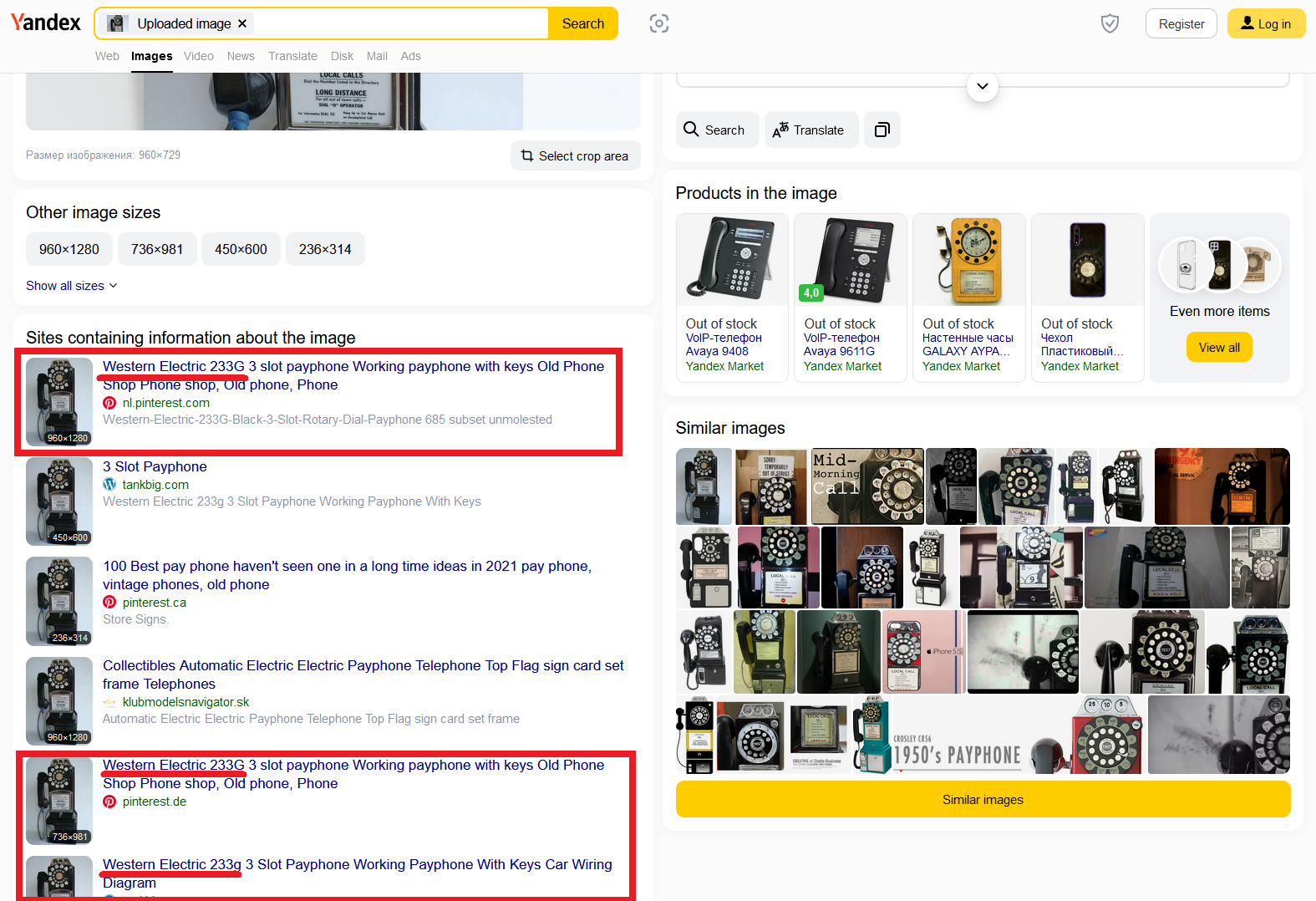This screenshot has height=901, width=1316.
Task: Click the pinterest.ca result thumbnail
Action: coord(59,601)
